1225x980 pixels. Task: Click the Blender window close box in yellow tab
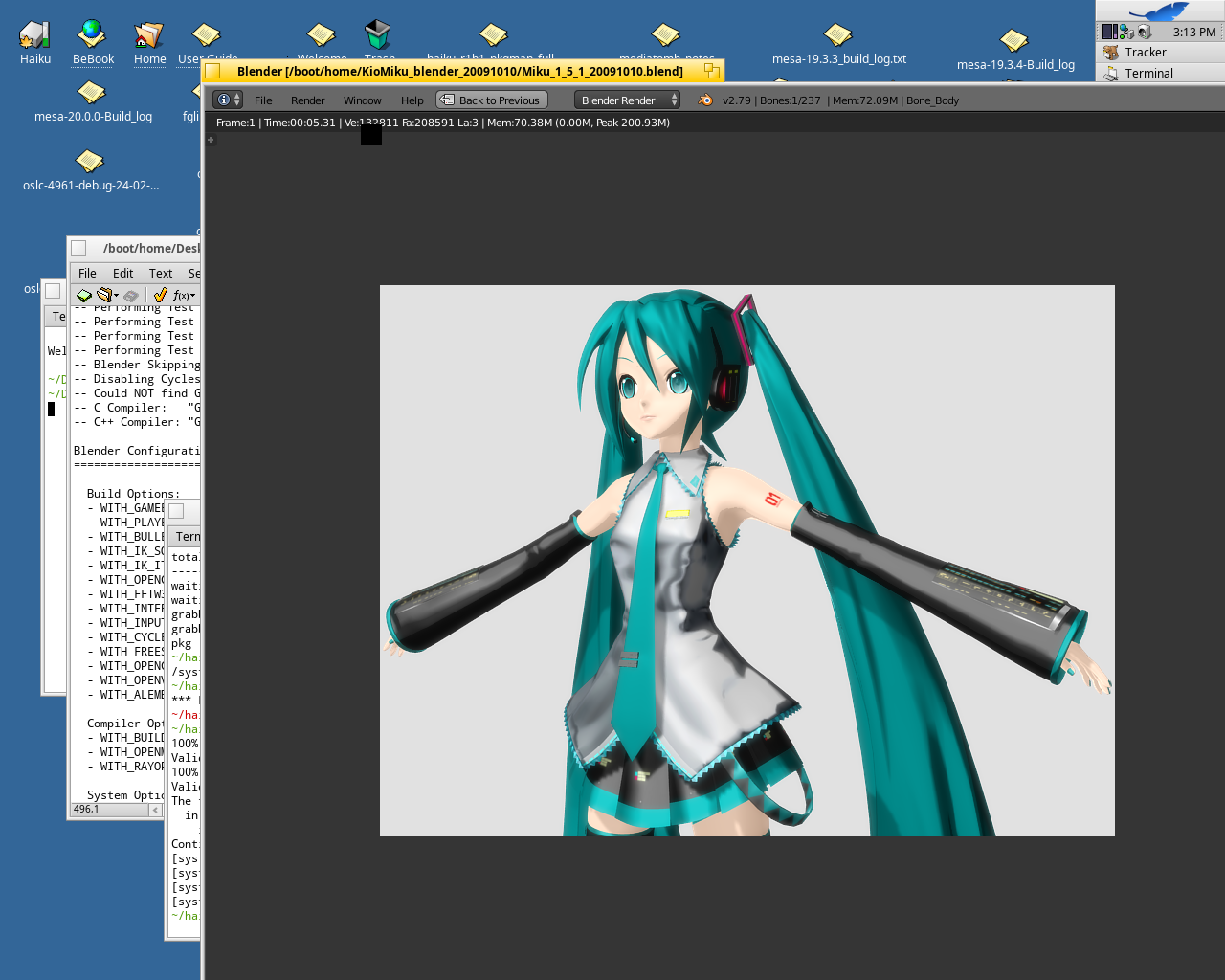(x=213, y=71)
